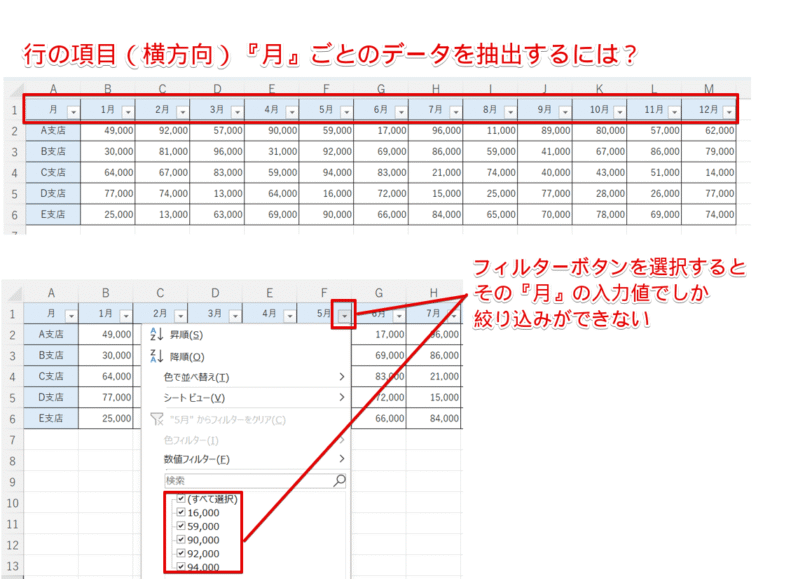The image size is (812, 579).
Task: Click A支店 8月 value 11,000
Action: 490,131
